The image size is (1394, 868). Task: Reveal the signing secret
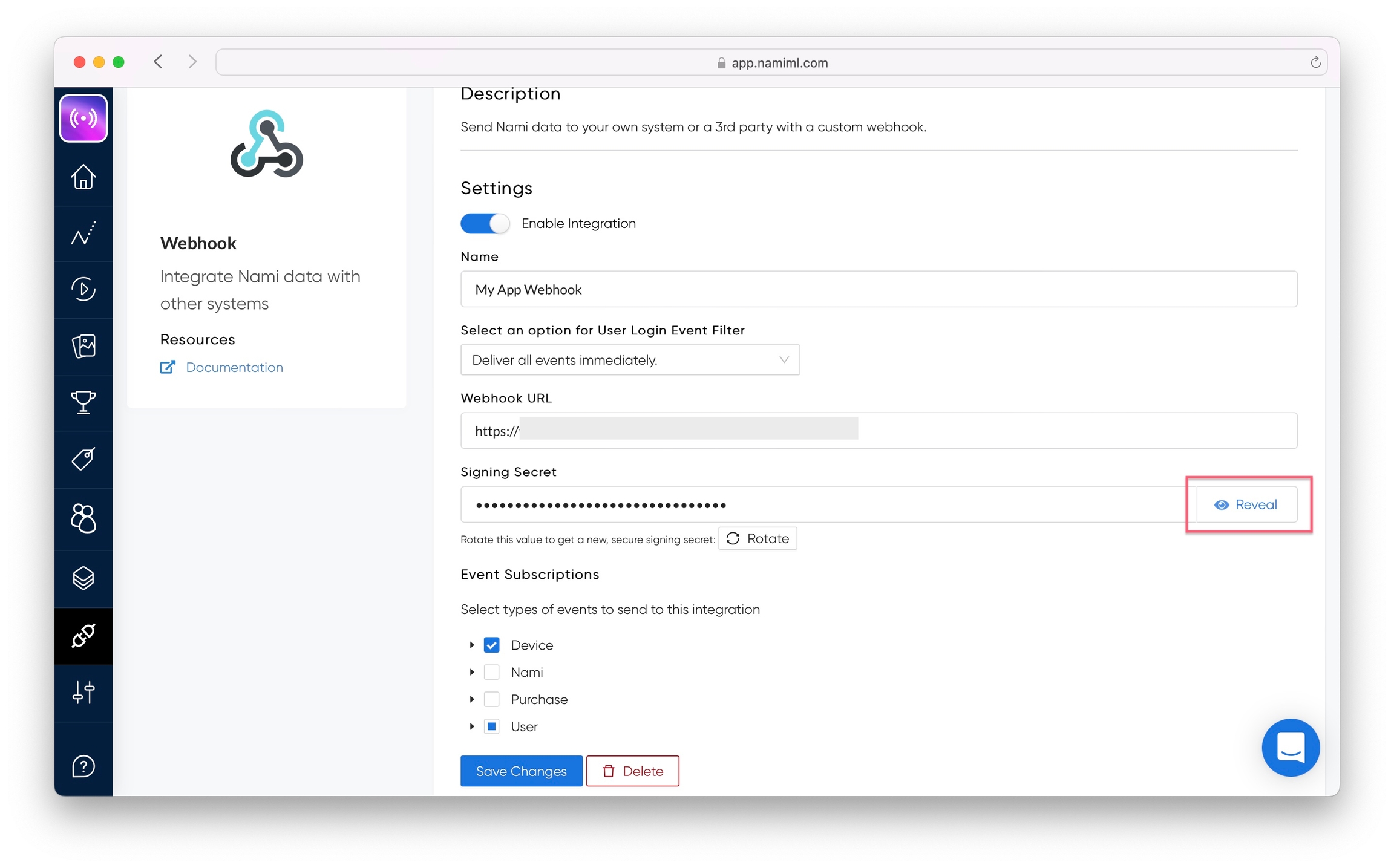coord(1246,504)
